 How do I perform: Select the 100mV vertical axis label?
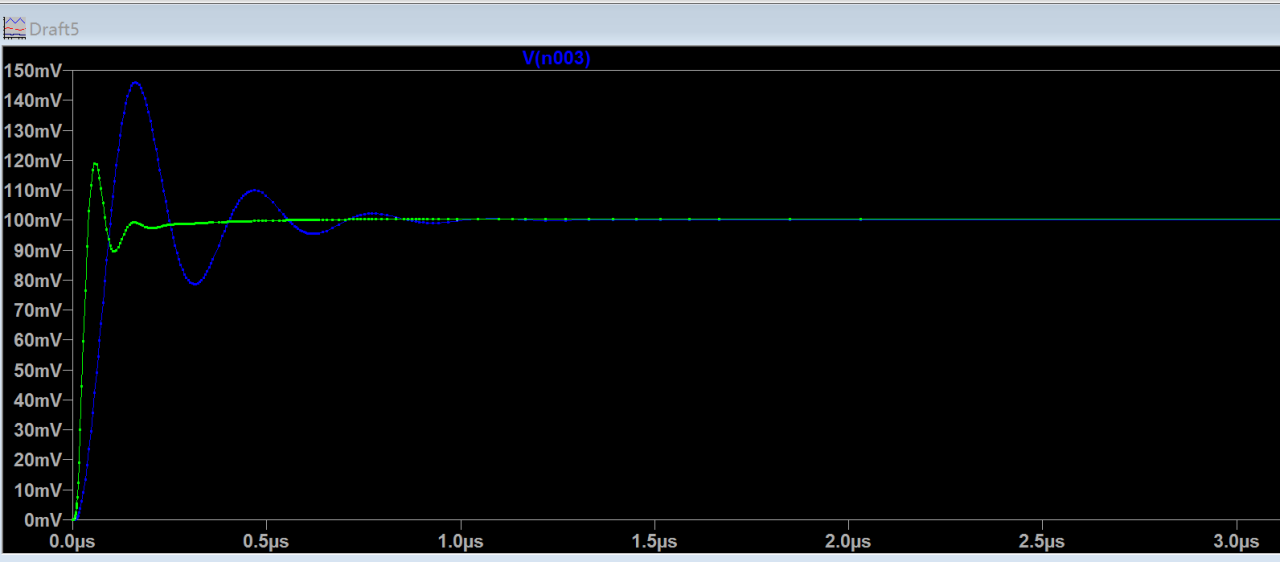coord(32,220)
